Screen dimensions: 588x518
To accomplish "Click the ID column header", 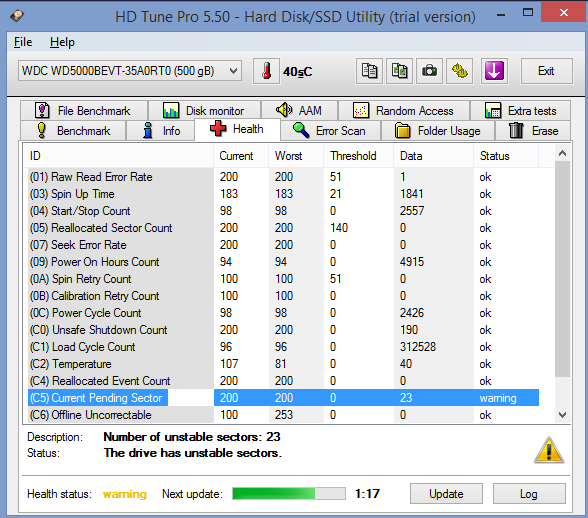I will point(120,156).
